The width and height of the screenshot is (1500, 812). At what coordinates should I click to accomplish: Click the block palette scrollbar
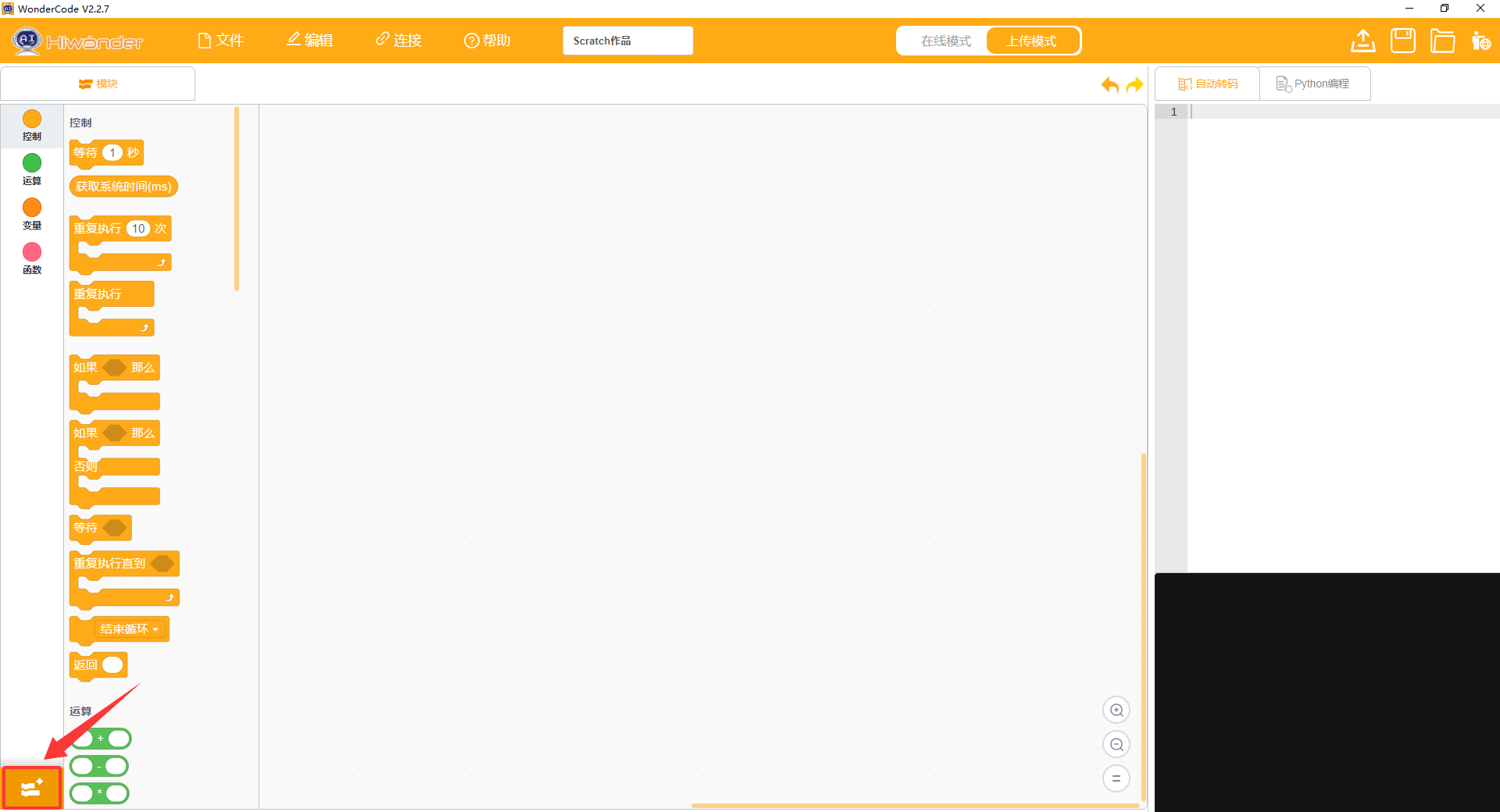(x=237, y=199)
